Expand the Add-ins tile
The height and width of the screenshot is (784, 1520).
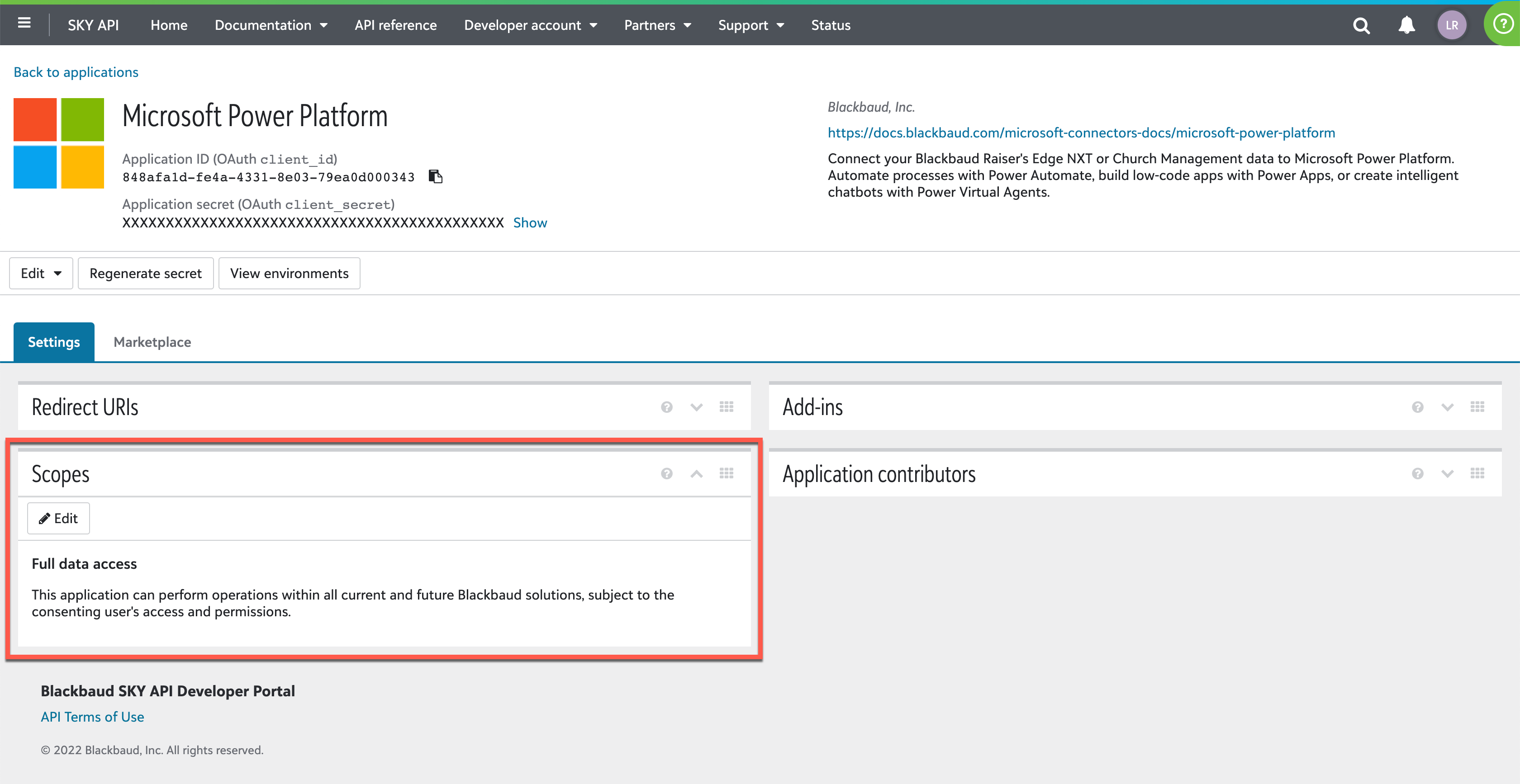(1447, 407)
